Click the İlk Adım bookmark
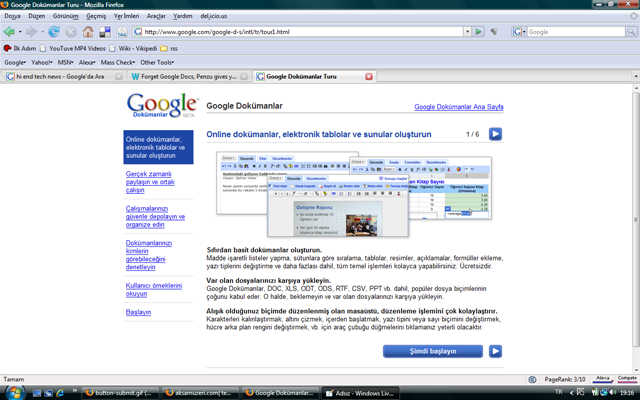640x400 pixels. click(x=20, y=48)
